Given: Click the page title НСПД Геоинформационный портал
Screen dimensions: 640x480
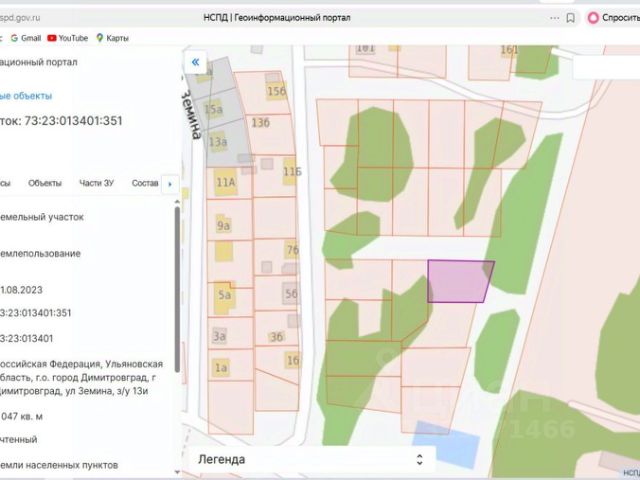Looking at the screenshot, I should pyautogui.click(x=277, y=18).
